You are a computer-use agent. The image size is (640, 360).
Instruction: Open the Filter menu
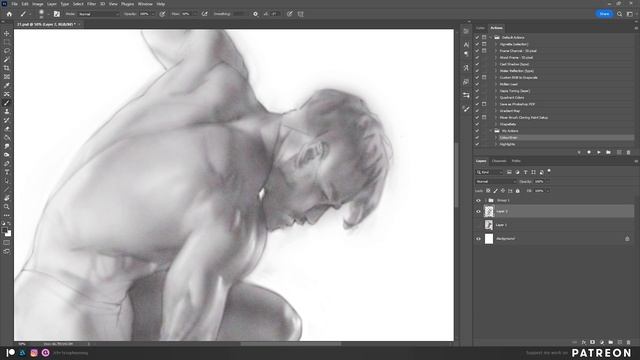pos(91,4)
